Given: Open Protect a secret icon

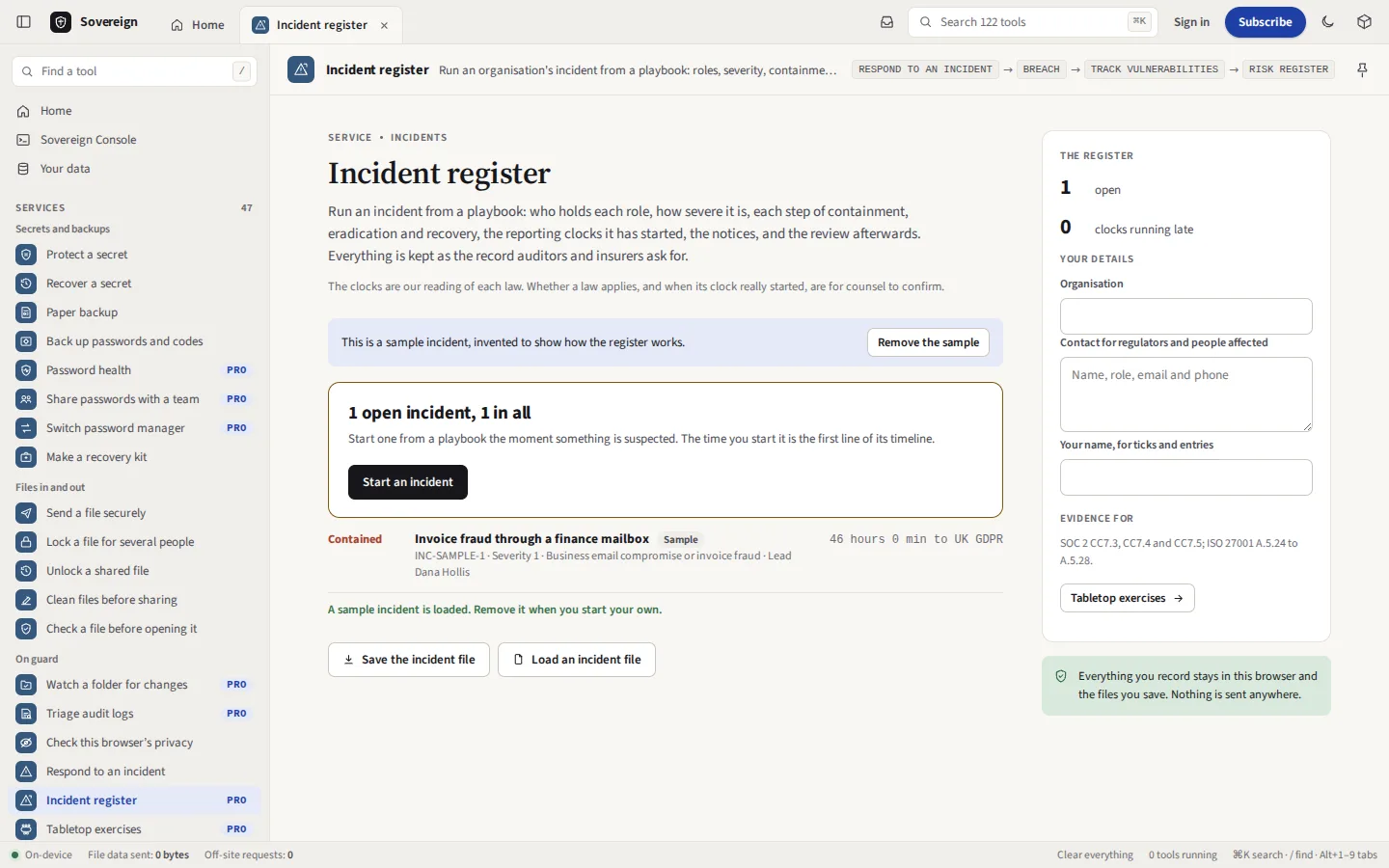Looking at the screenshot, I should point(26,255).
